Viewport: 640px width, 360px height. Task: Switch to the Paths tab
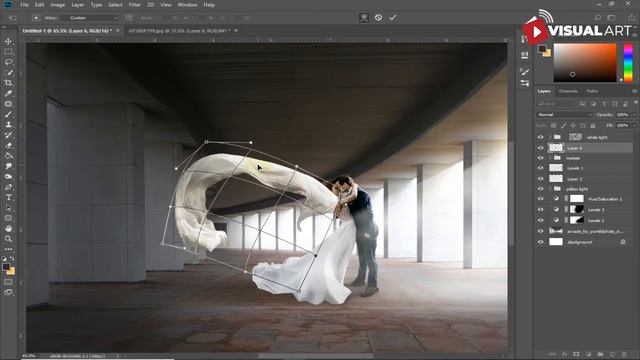point(592,91)
